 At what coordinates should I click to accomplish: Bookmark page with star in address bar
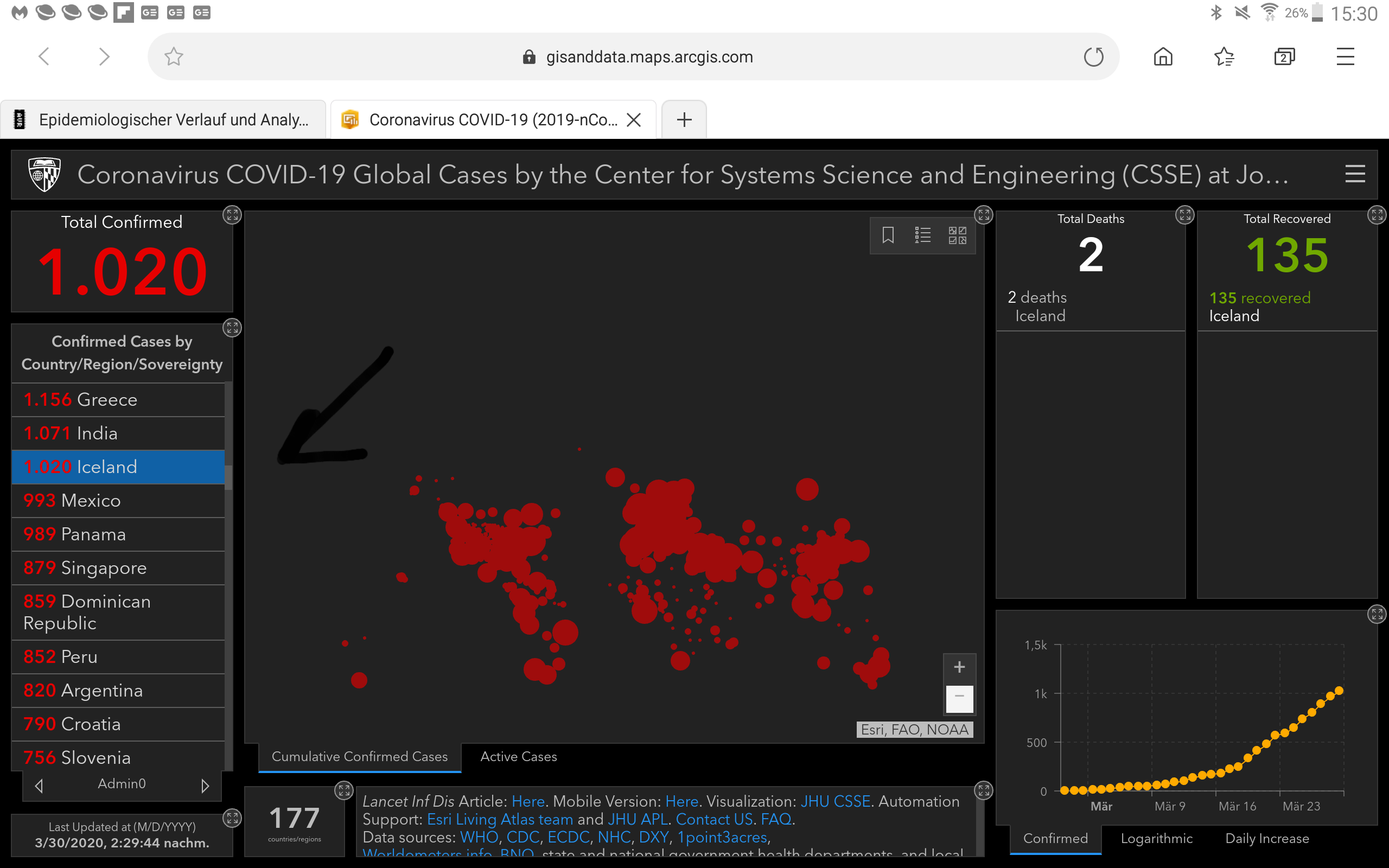173,56
